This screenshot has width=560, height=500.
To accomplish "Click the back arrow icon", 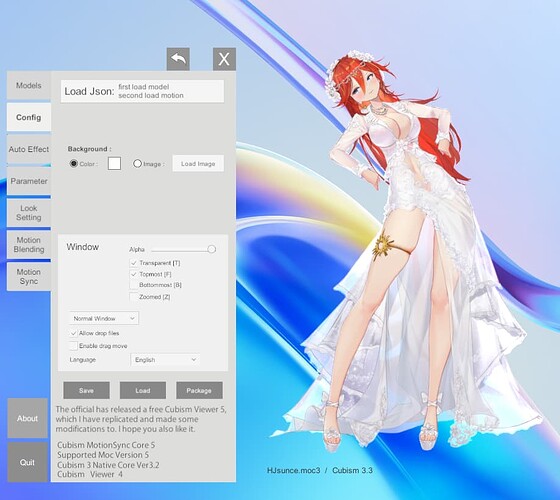I will point(178,59).
